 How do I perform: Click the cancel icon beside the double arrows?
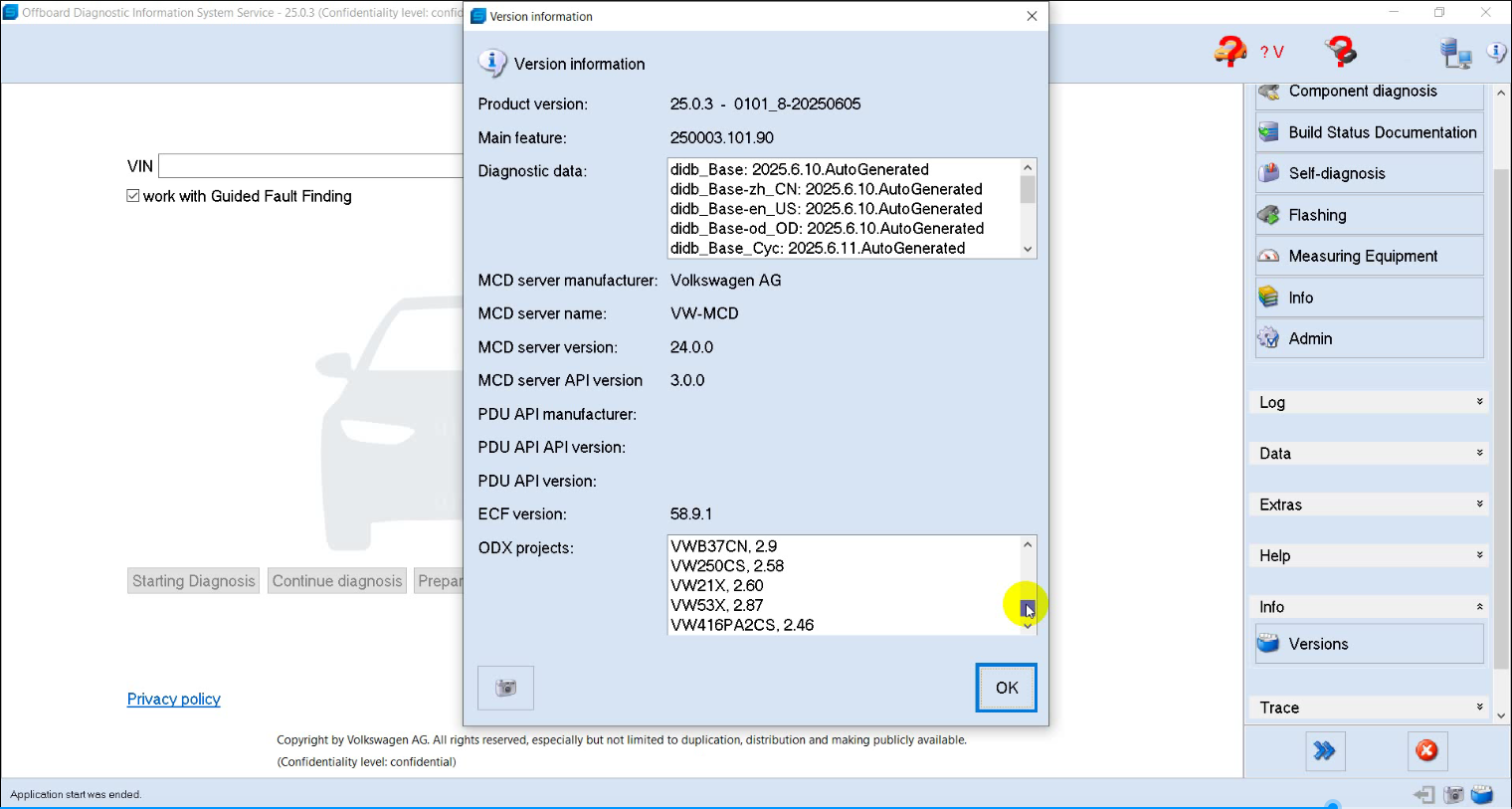point(1427,751)
